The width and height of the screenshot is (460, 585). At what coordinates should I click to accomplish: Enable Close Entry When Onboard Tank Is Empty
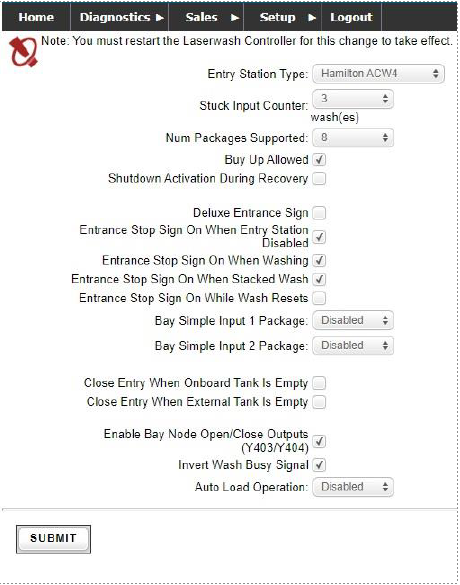319,383
